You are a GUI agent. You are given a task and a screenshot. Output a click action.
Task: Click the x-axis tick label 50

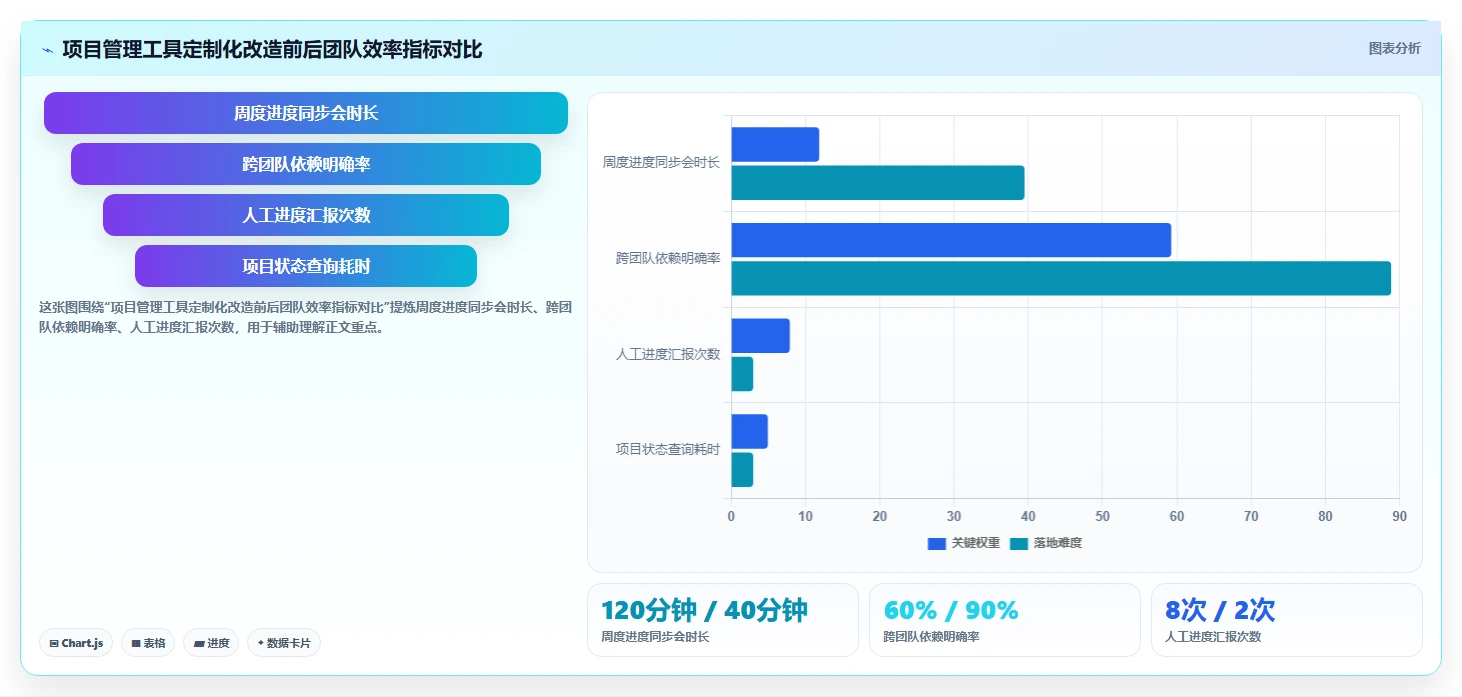pos(1102,516)
